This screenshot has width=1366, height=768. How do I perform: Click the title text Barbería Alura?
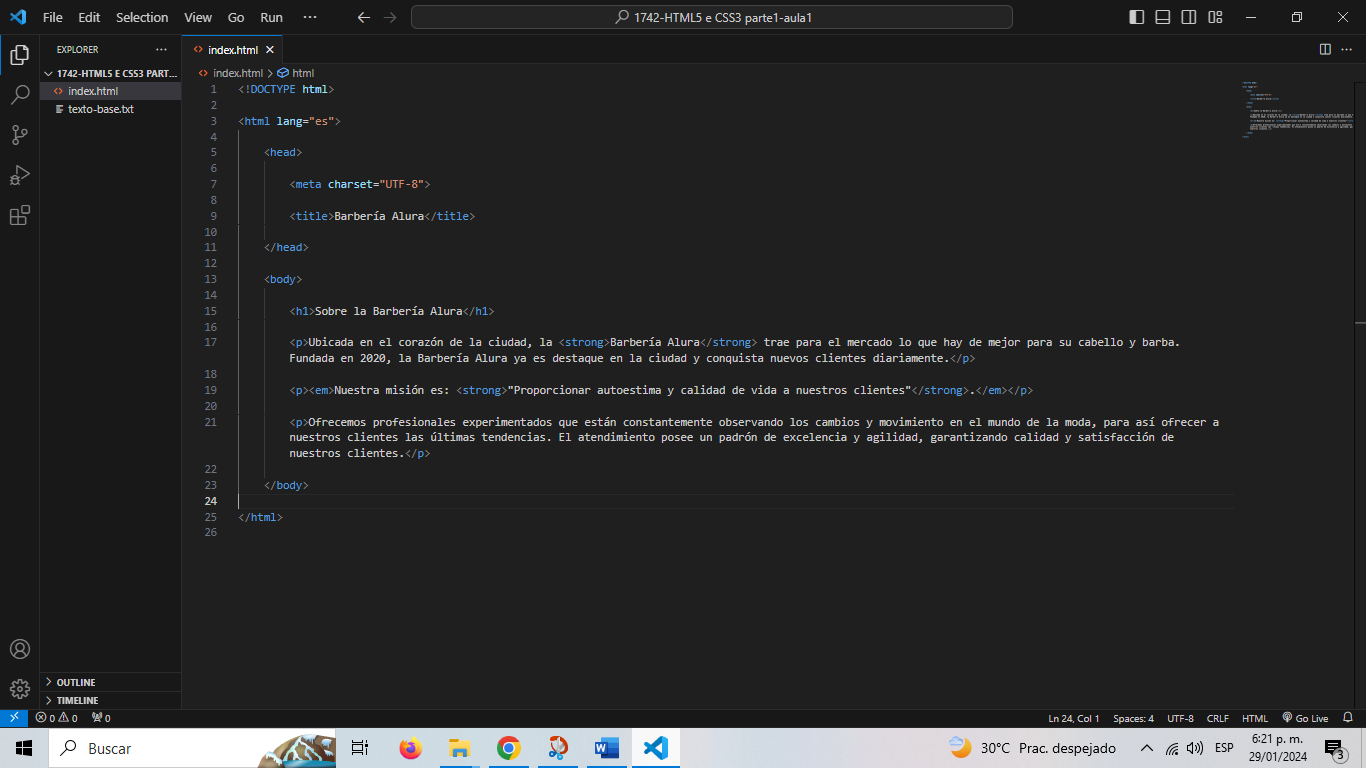click(379, 216)
